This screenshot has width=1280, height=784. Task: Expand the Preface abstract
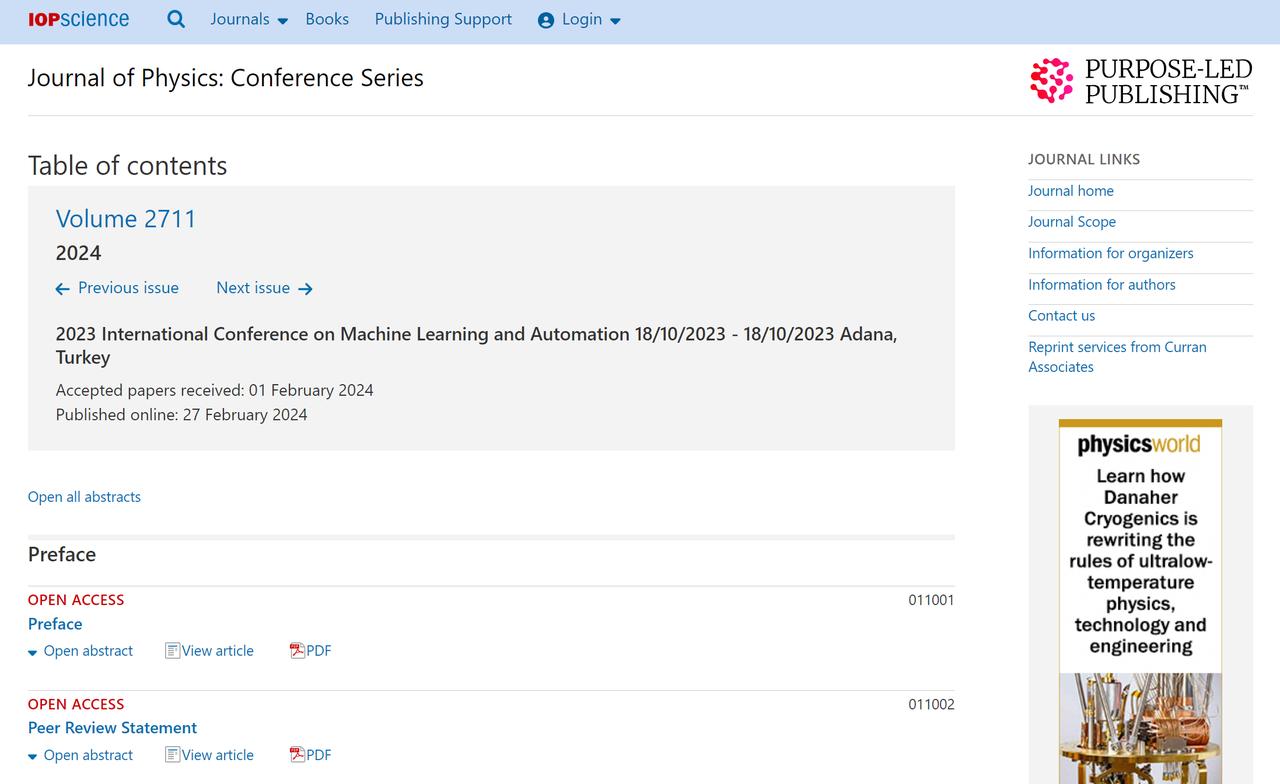coord(80,650)
